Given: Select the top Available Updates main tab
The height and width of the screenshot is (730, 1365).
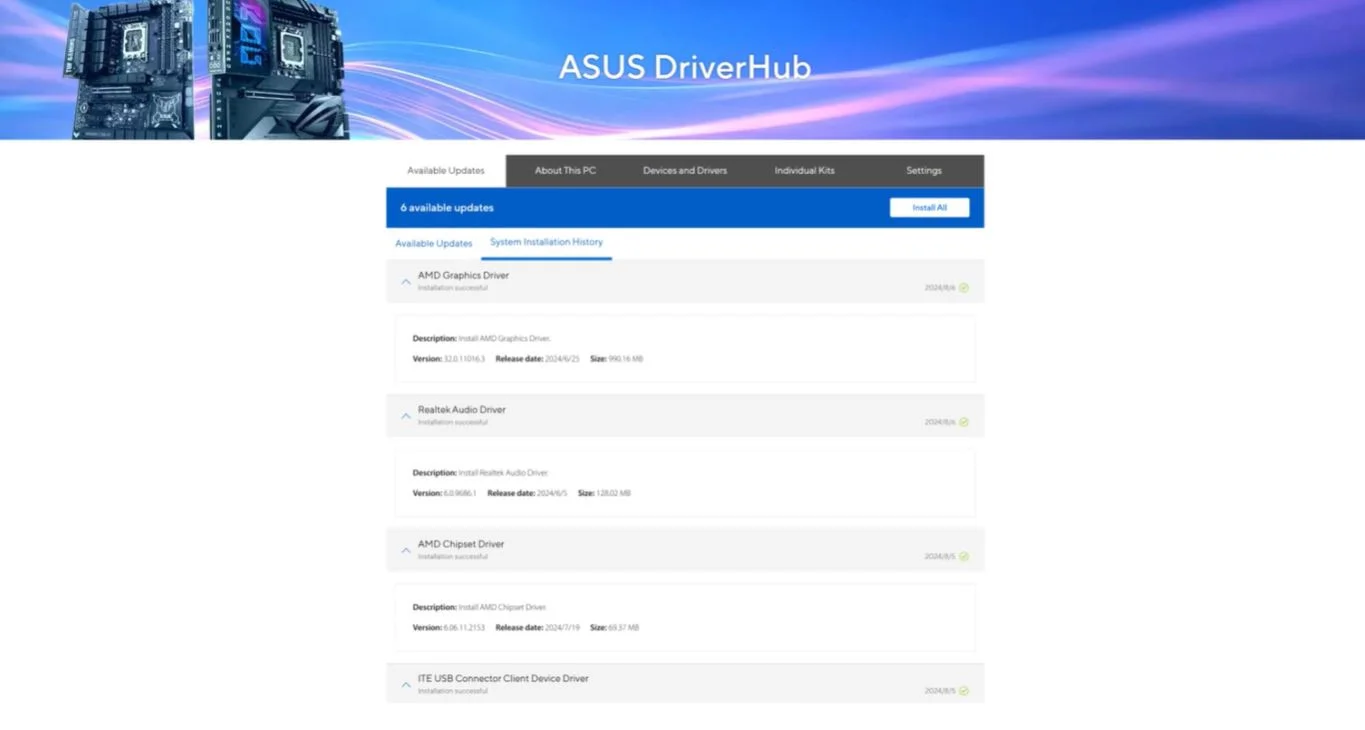Looking at the screenshot, I should point(446,171).
